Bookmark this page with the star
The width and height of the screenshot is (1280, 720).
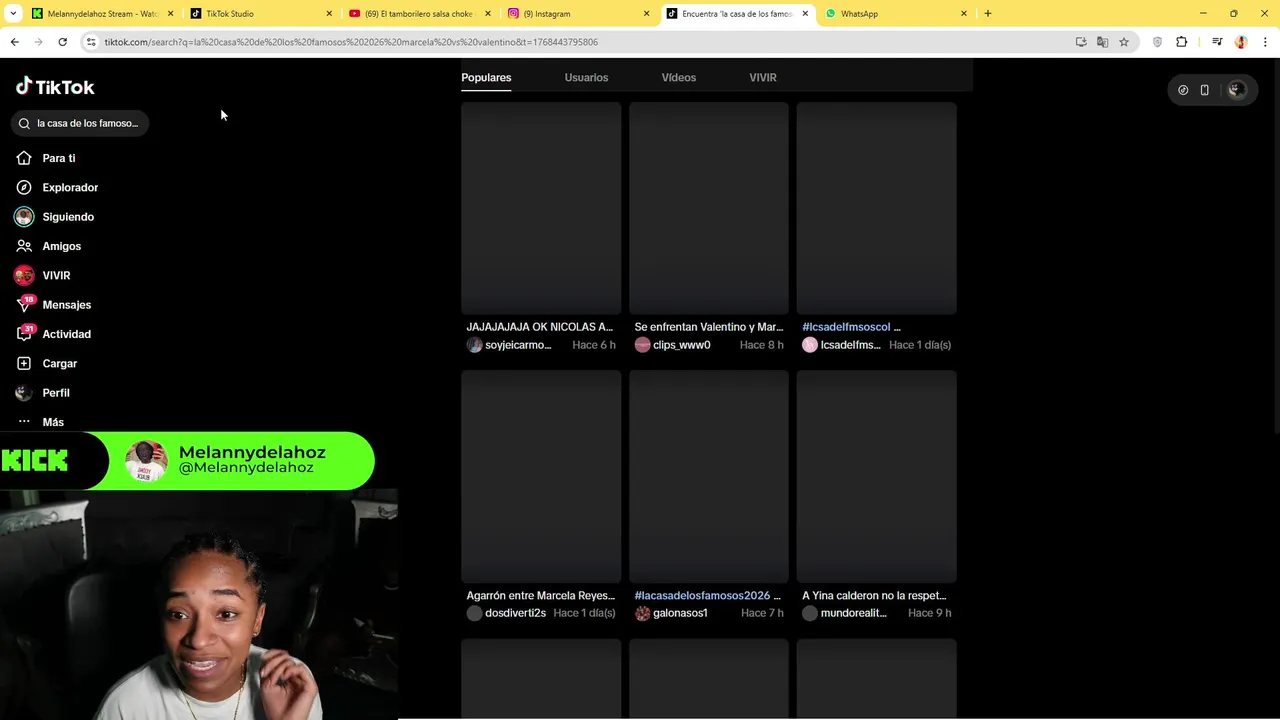click(x=1124, y=42)
